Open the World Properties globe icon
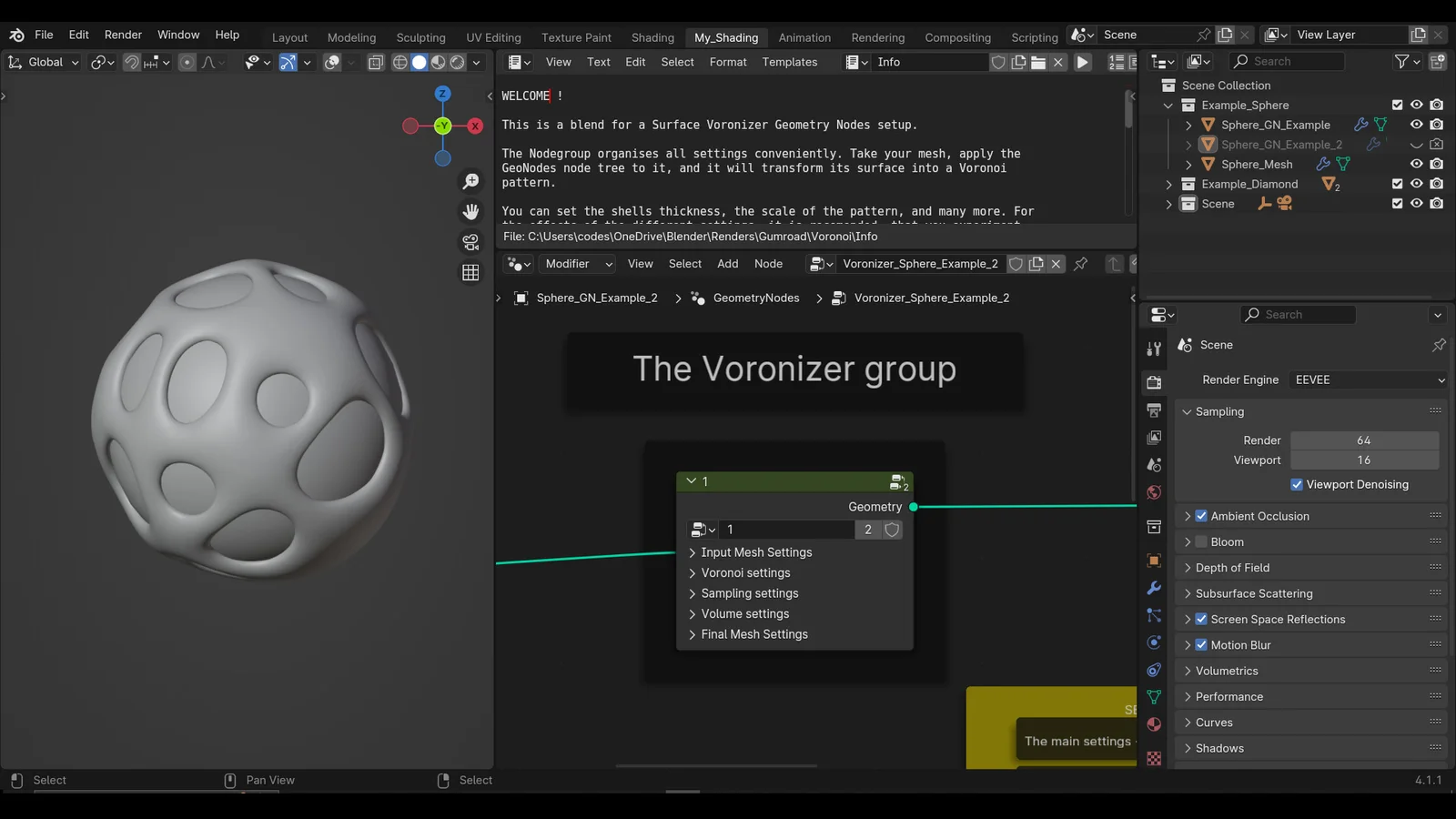 pyautogui.click(x=1154, y=491)
